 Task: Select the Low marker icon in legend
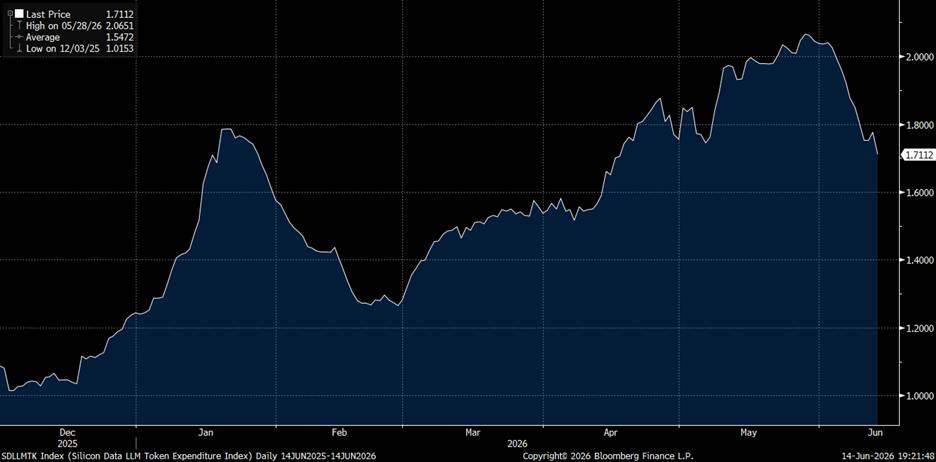point(19,48)
